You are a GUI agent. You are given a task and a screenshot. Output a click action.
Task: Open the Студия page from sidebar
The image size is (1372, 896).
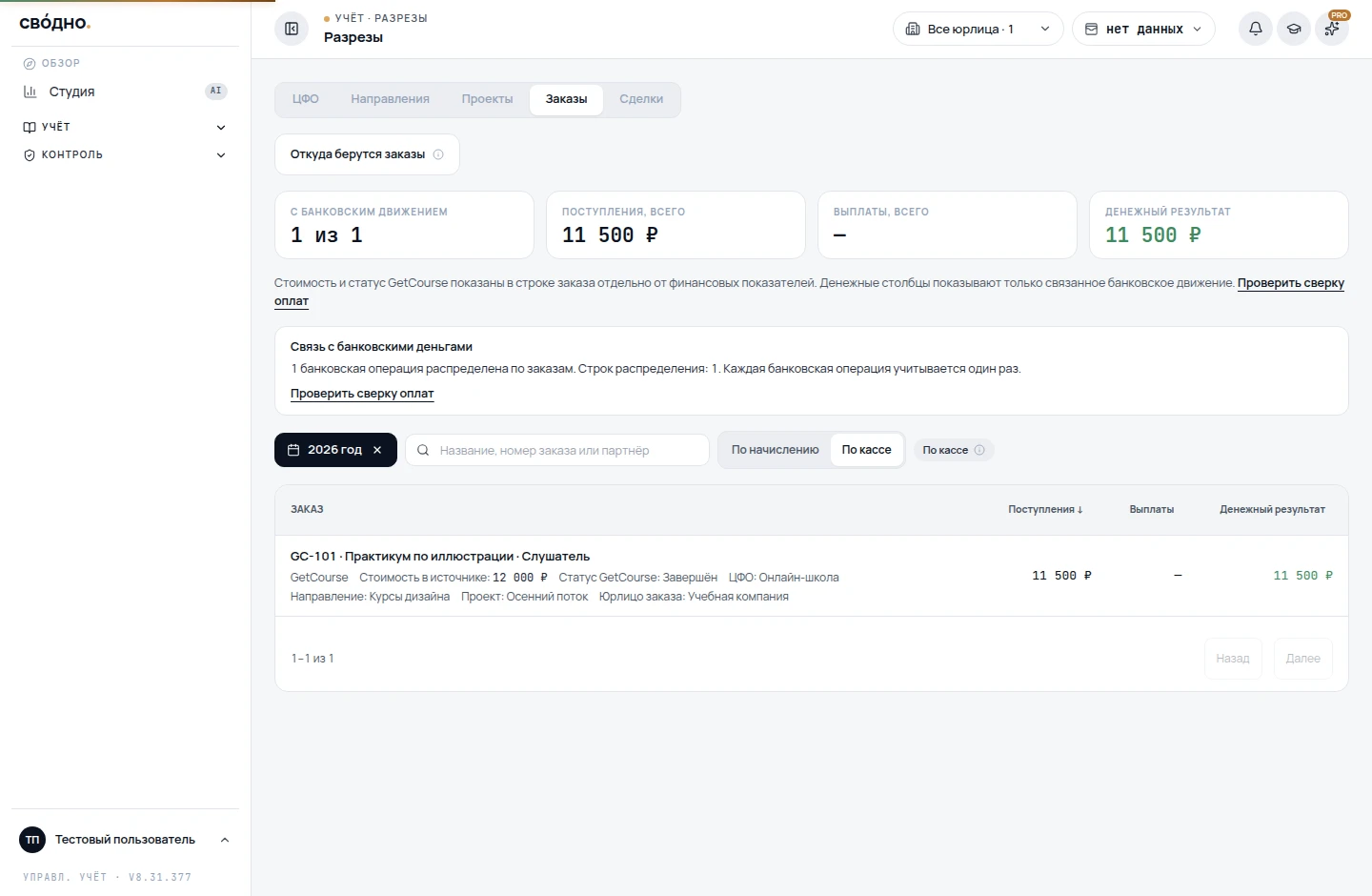[x=125, y=92]
